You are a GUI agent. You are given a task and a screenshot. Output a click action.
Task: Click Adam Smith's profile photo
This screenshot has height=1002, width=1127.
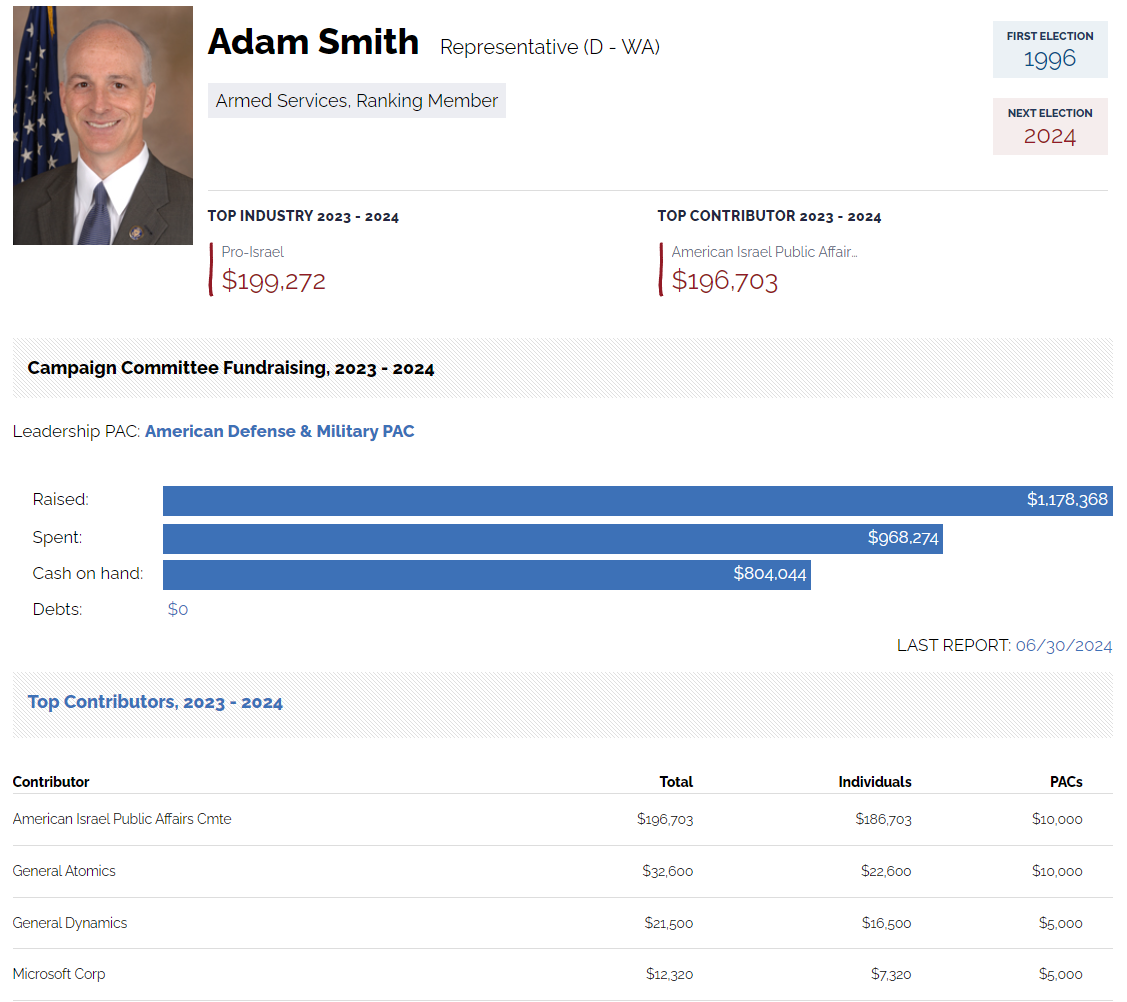(102, 125)
